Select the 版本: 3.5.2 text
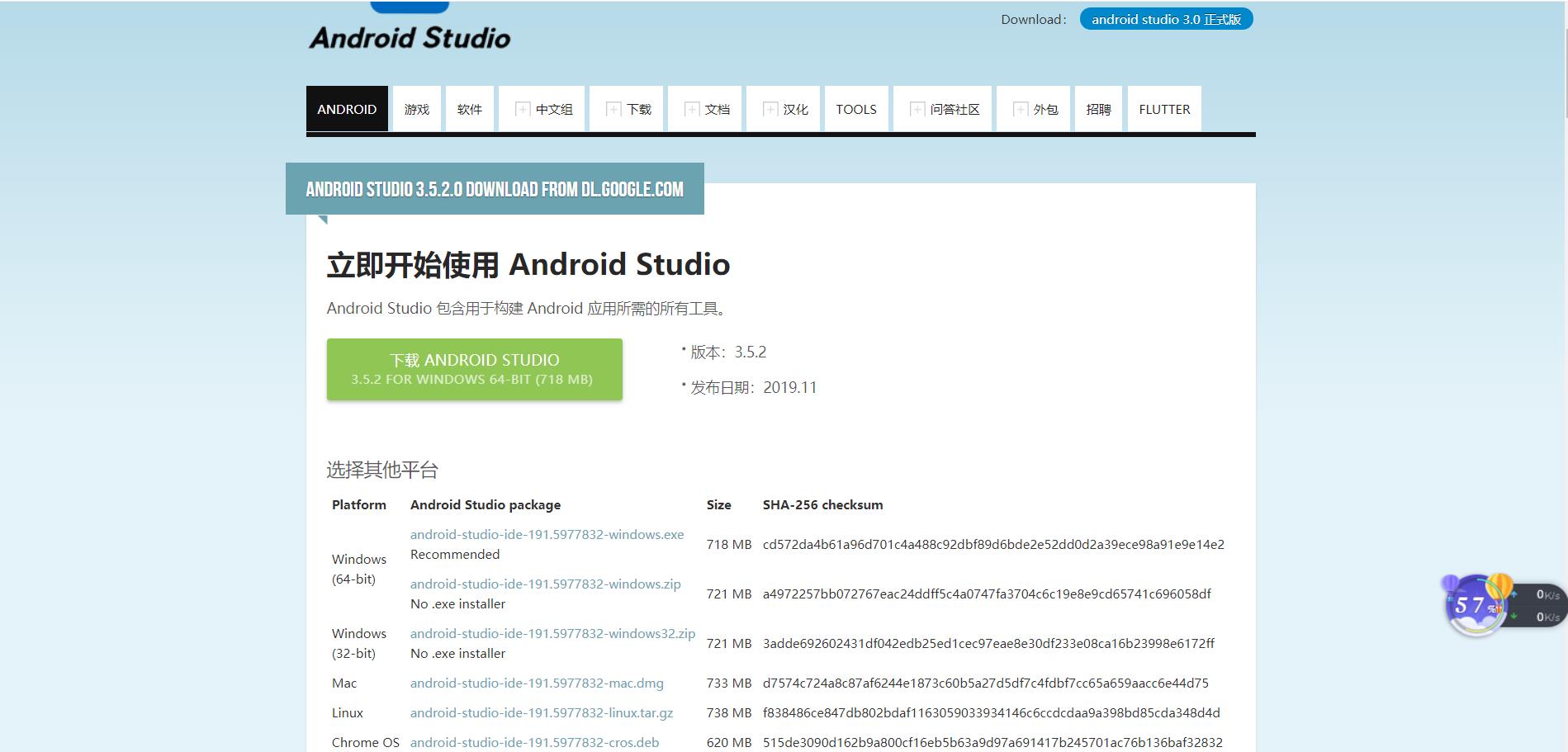This screenshot has width=1568, height=752. [x=728, y=352]
